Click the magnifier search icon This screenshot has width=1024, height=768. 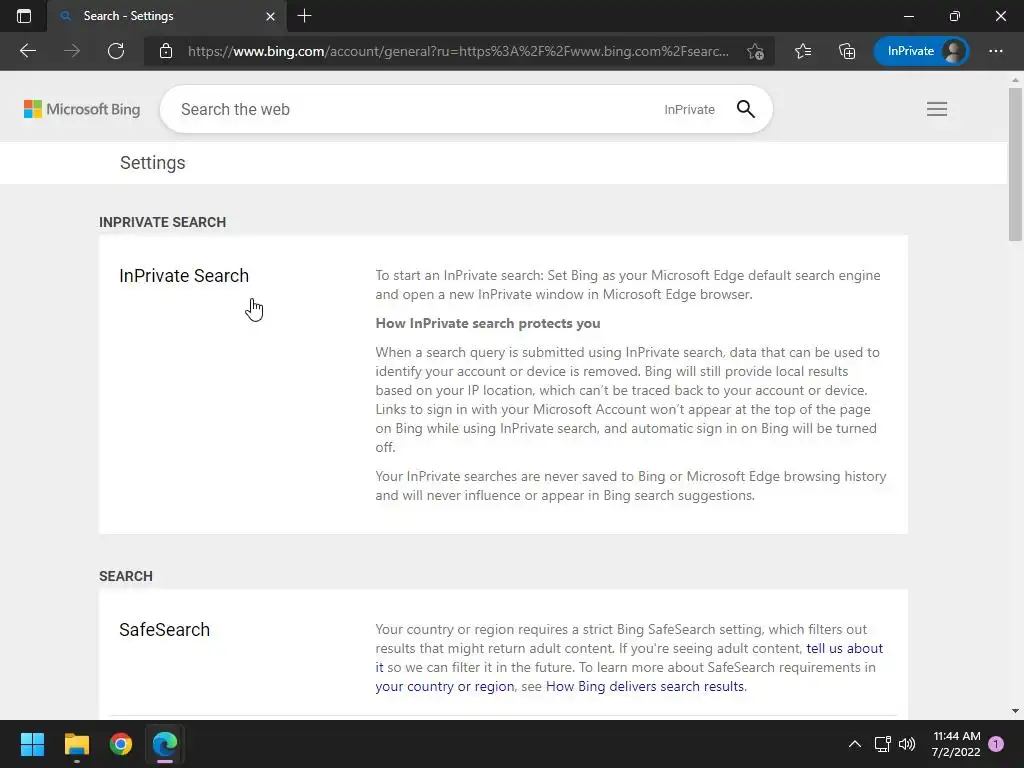[x=746, y=109]
